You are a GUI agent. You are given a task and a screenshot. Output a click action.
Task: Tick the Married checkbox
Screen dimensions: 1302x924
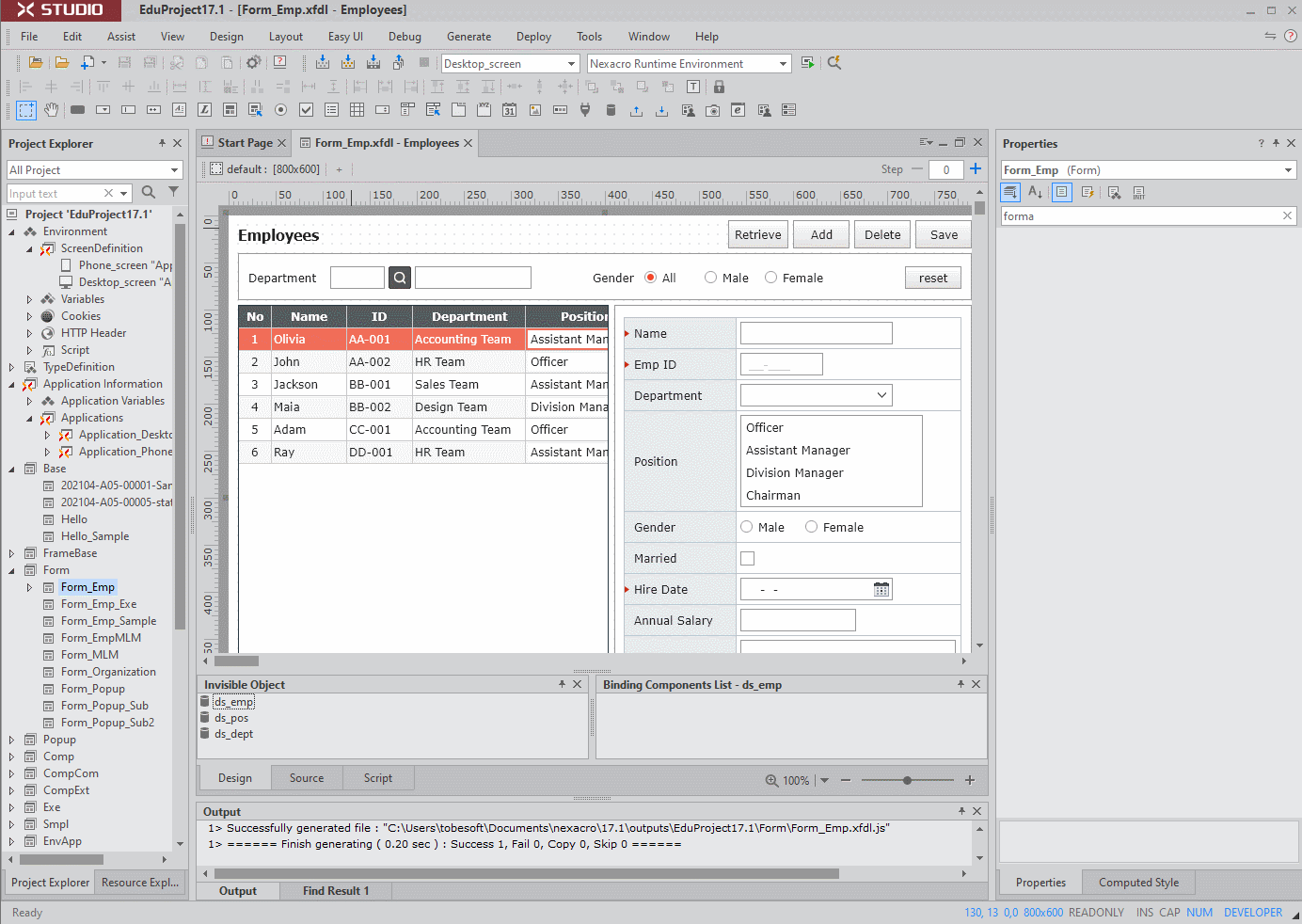click(x=748, y=559)
